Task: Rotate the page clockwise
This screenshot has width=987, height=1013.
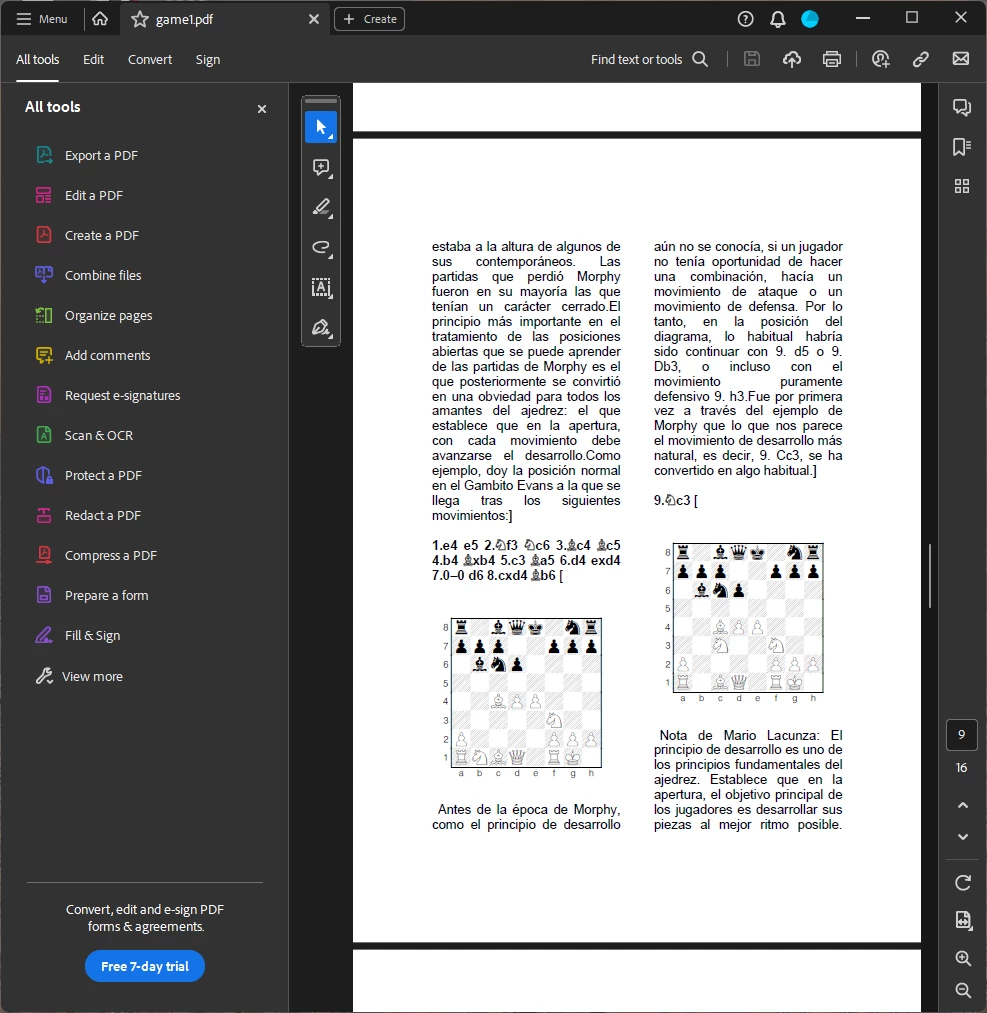Action: (962, 882)
